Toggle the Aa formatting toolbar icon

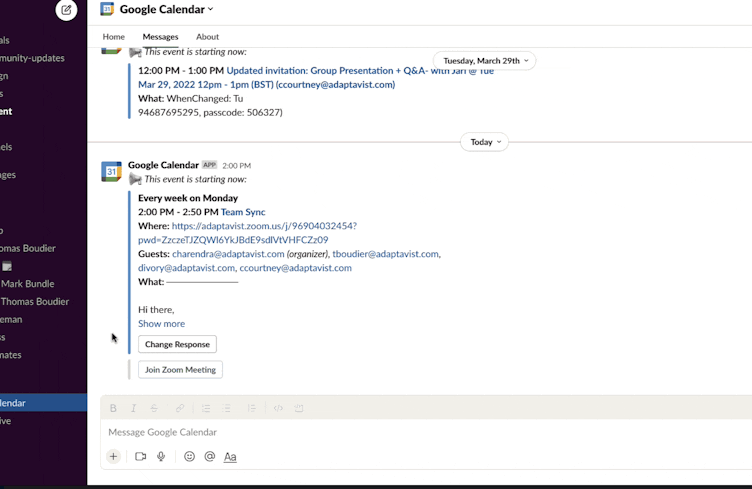click(230, 457)
